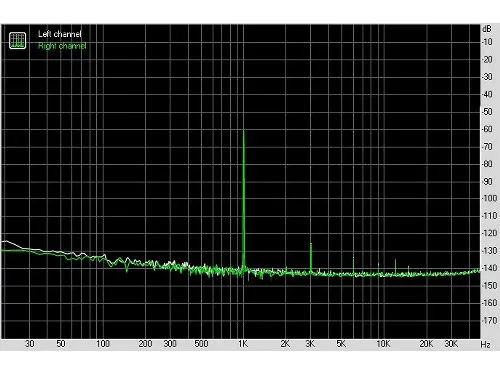
Task: Click the 100 frequency axis label
Action: point(103,344)
